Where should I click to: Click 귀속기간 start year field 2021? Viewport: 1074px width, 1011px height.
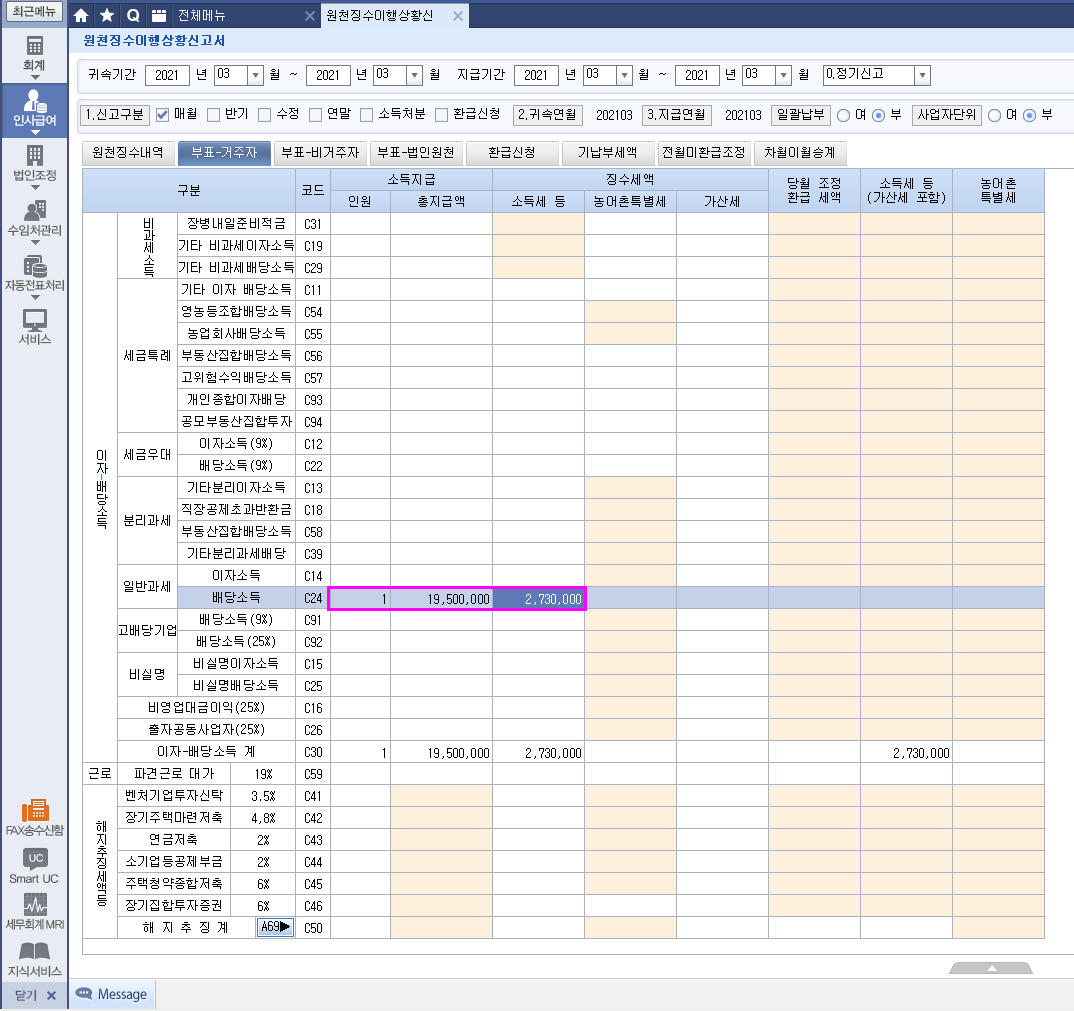pos(167,75)
